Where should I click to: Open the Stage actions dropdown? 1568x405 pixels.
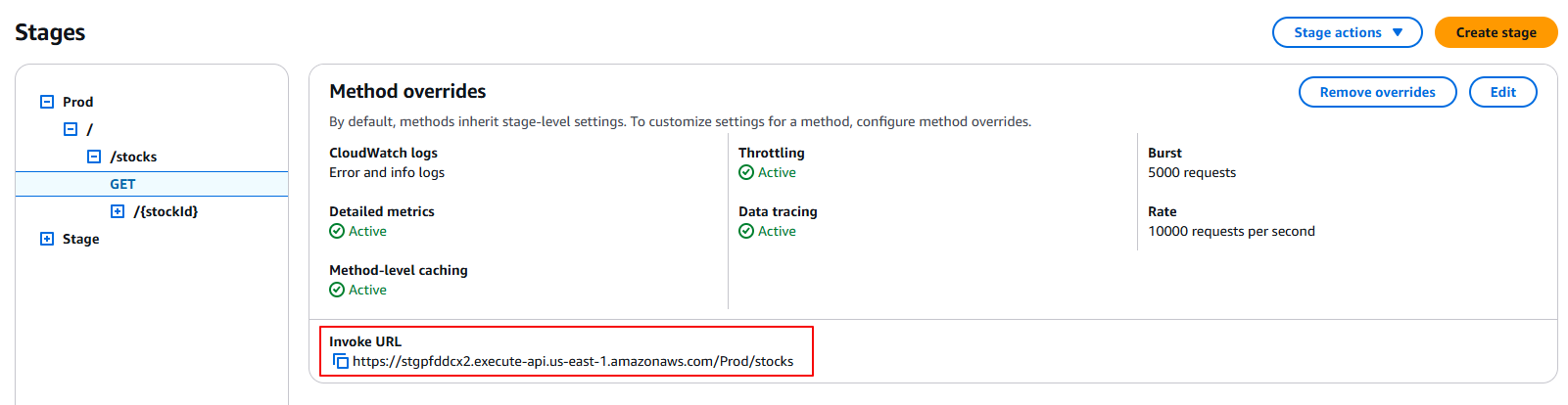pyautogui.click(x=1347, y=32)
